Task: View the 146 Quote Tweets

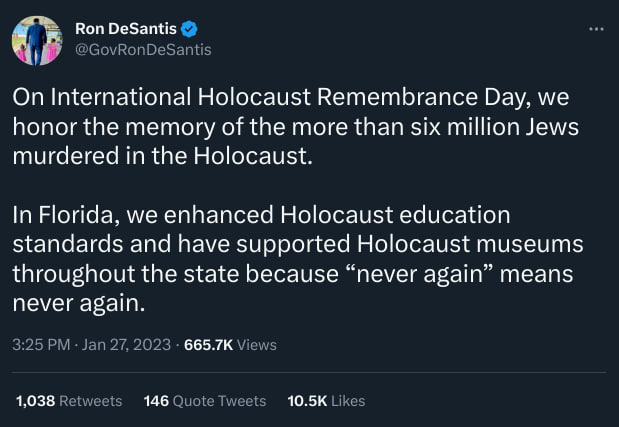Action: (205, 400)
